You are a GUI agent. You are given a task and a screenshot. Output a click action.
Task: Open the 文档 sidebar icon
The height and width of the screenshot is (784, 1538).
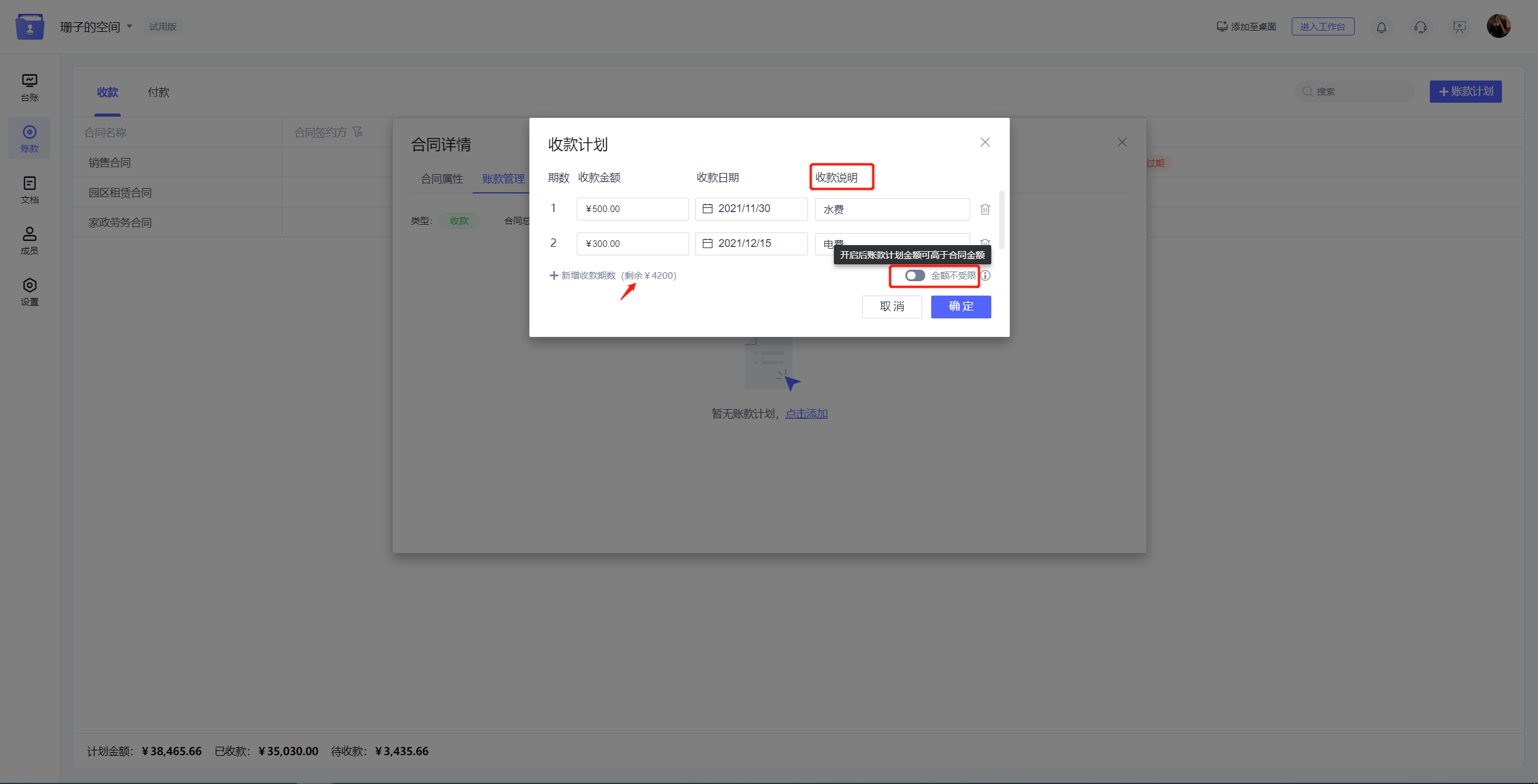(x=29, y=189)
